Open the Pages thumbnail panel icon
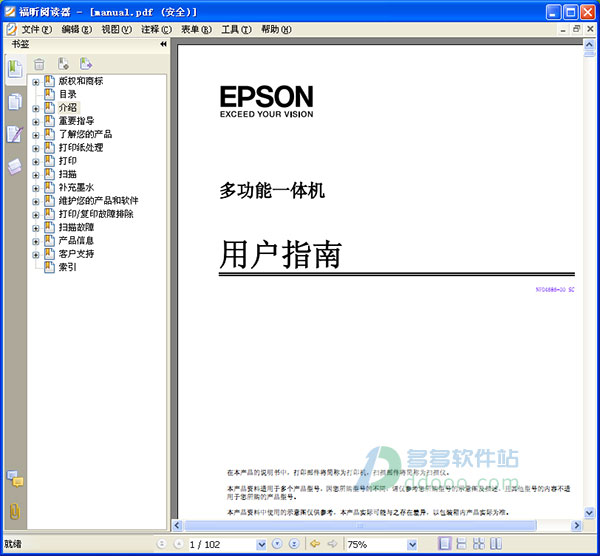 click(15, 102)
